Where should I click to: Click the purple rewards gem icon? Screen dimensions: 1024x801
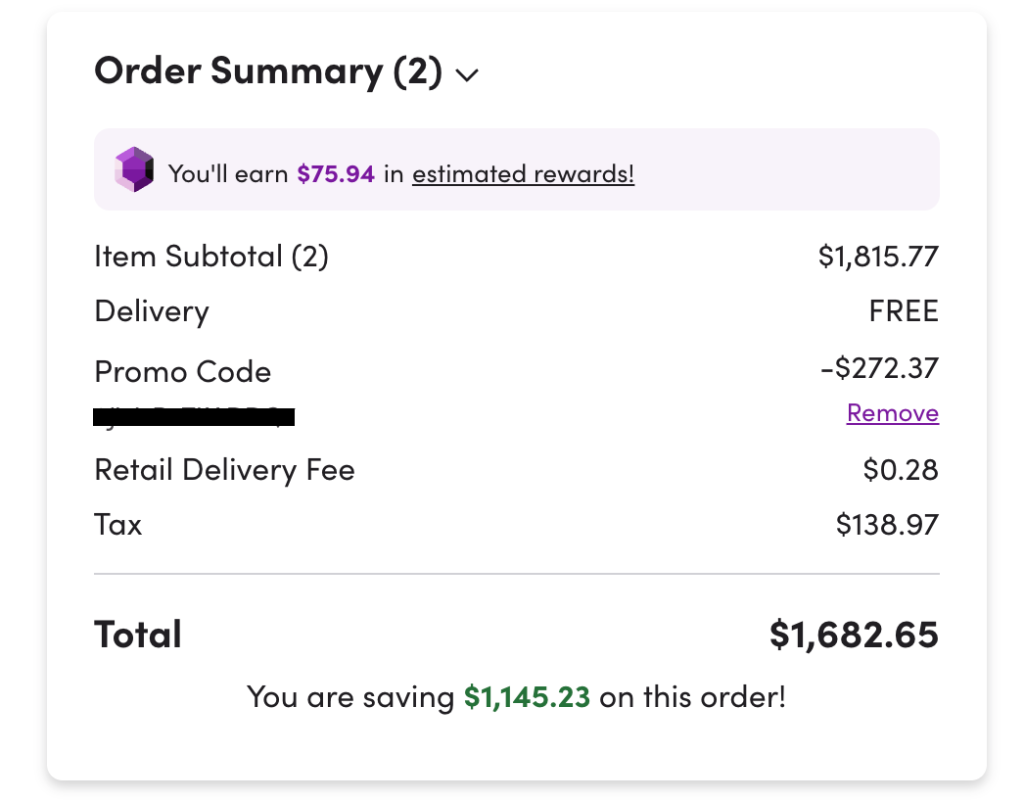click(134, 170)
